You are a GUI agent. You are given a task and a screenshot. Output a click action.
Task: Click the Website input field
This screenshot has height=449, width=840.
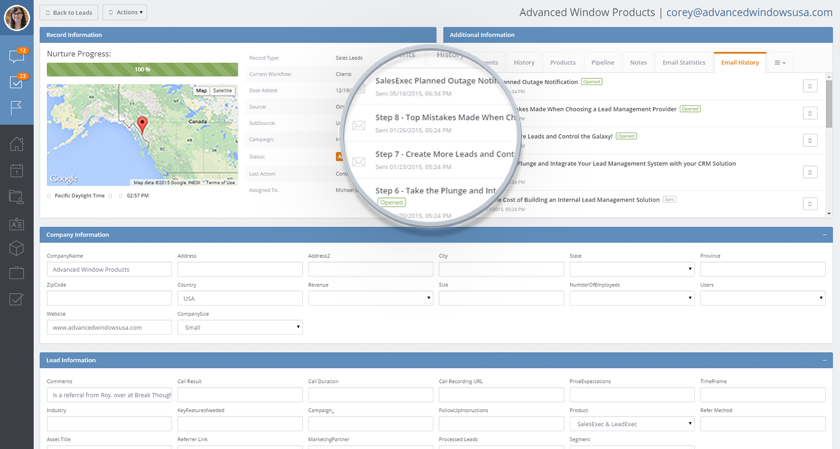109,327
